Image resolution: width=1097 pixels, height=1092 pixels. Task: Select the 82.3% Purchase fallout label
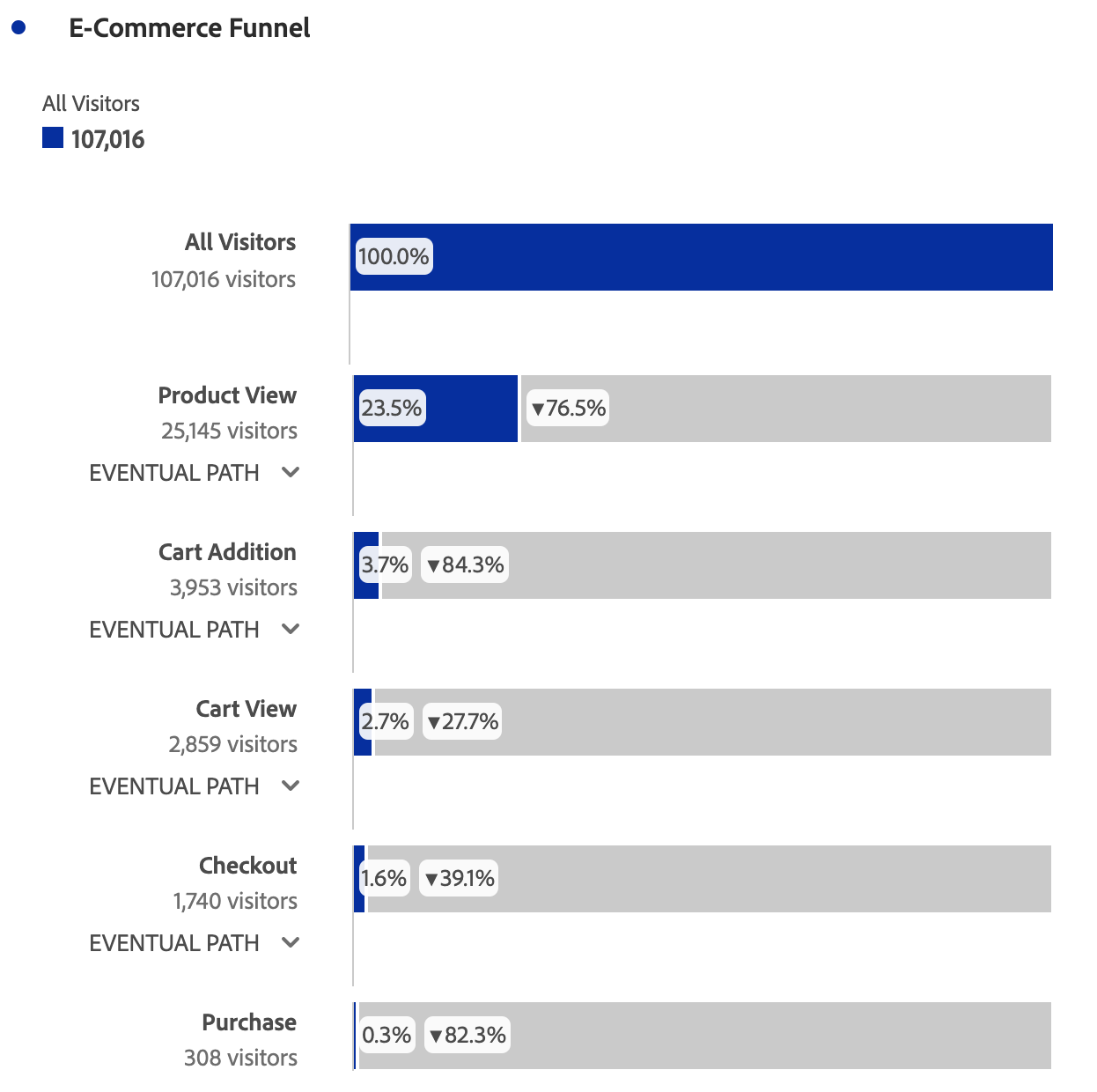click(468, 1036)
